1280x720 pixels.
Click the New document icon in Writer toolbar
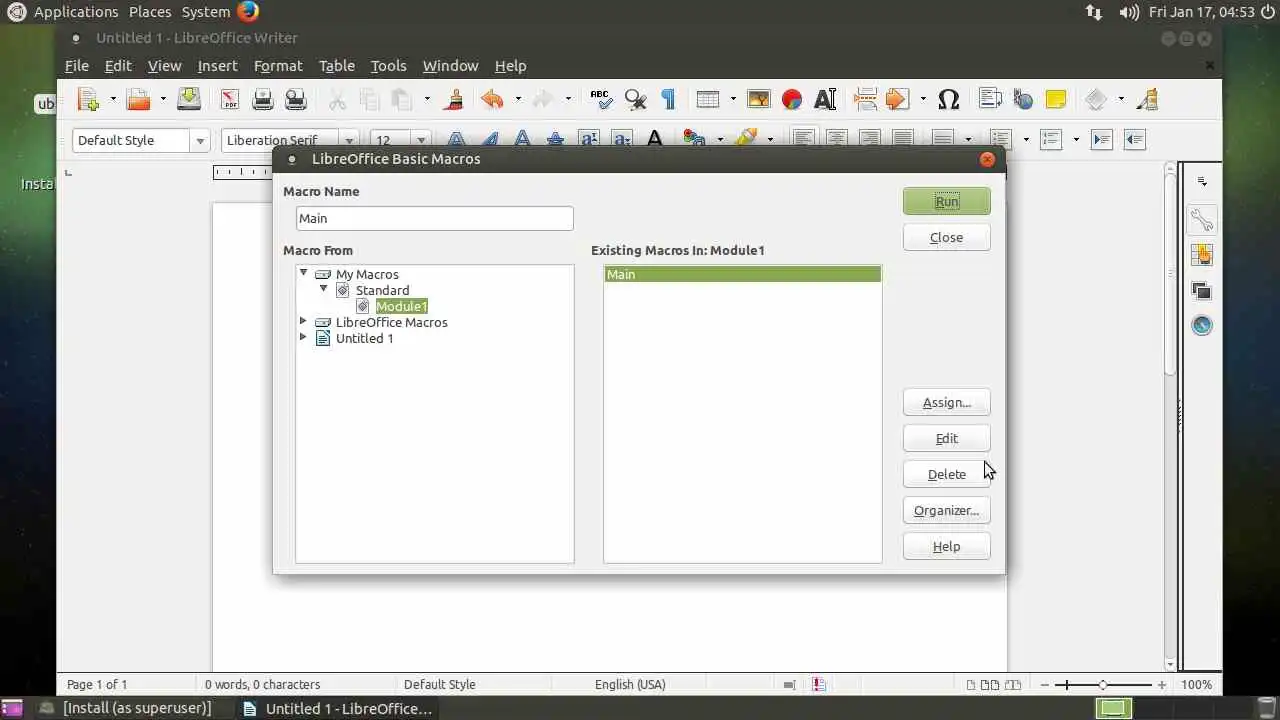89,99
